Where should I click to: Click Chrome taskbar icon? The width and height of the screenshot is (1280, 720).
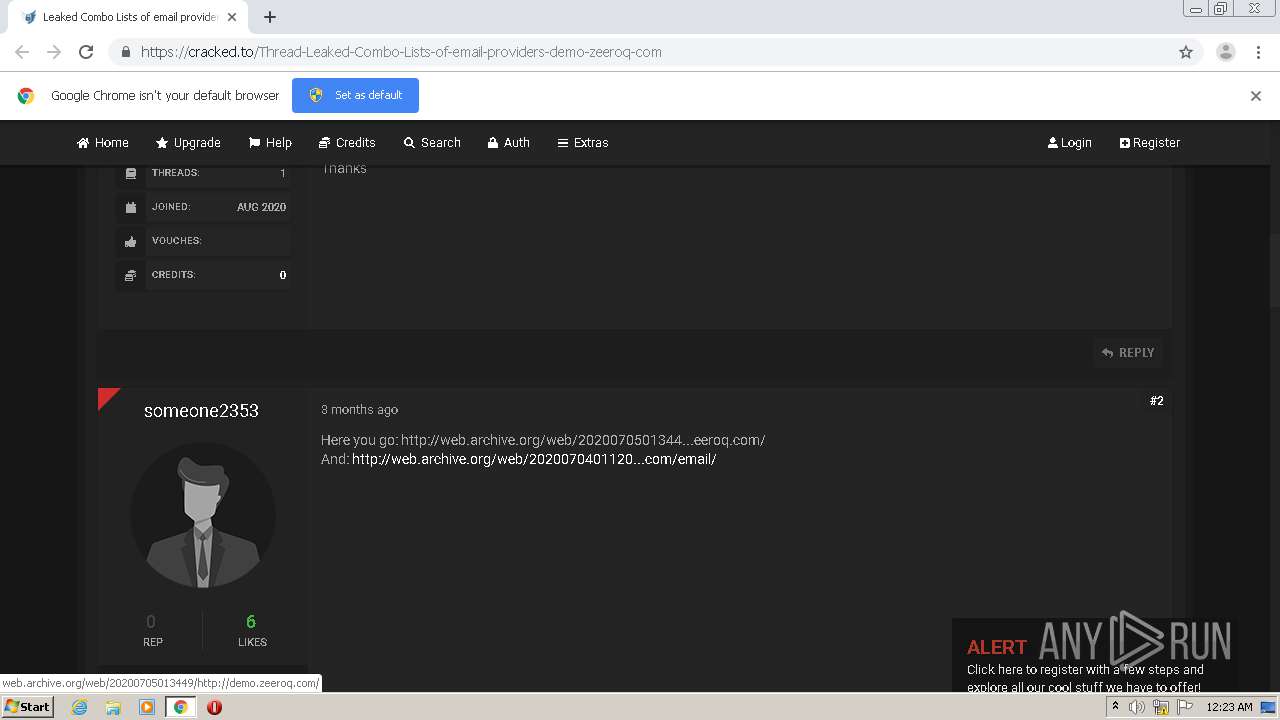point(180,707)
